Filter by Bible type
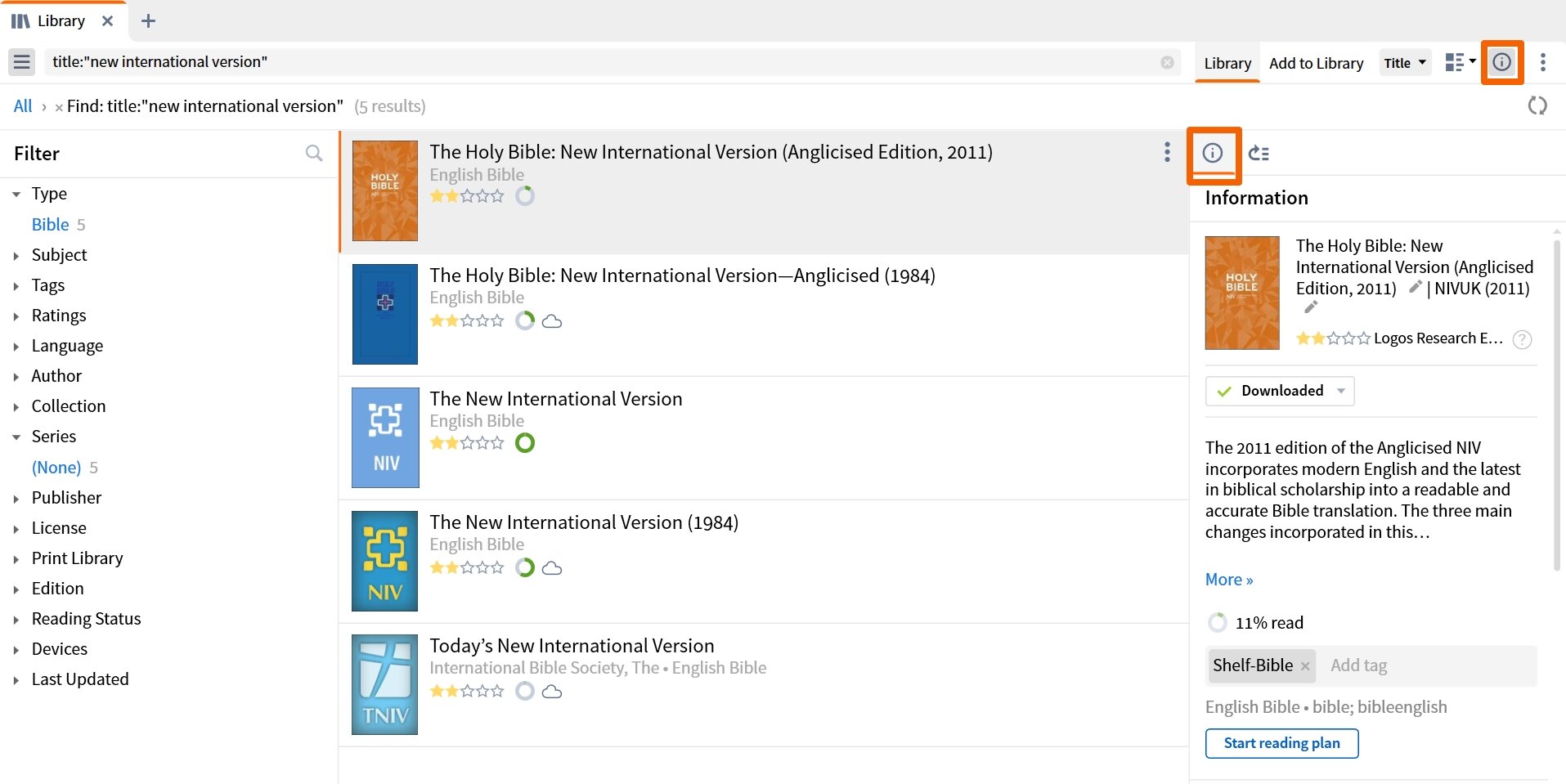 point(51,225)
